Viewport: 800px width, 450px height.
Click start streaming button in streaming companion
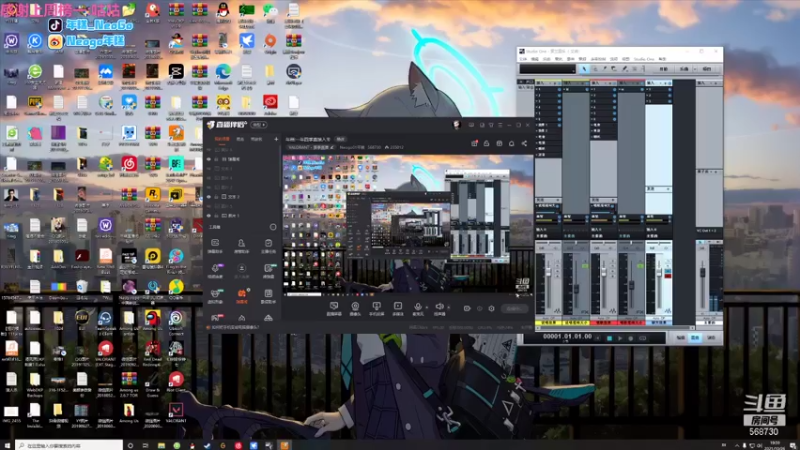point(513,309)
